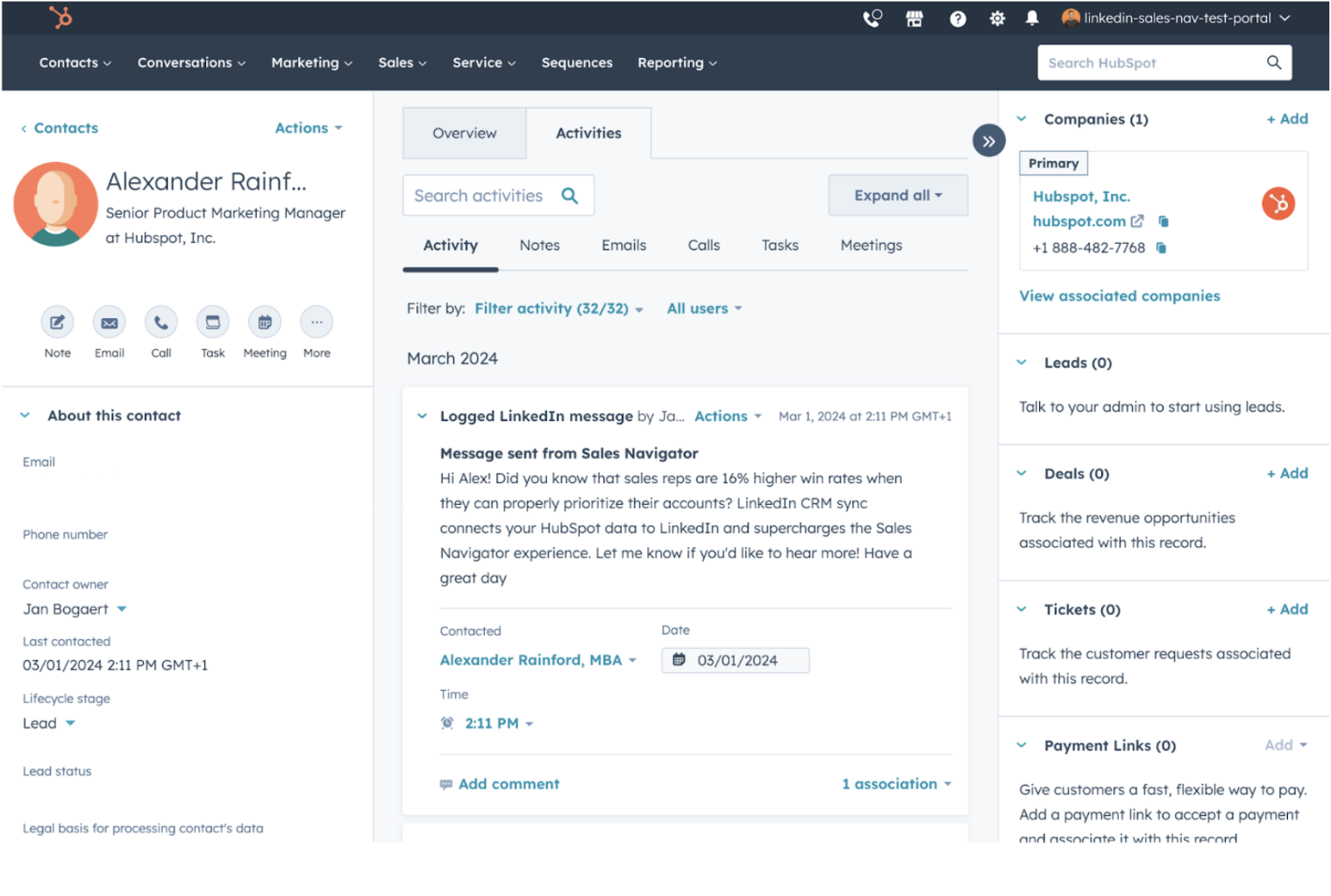Collapse the Deals (0) section
This screenshot has height=896, width=1331.
(1021, 473)
